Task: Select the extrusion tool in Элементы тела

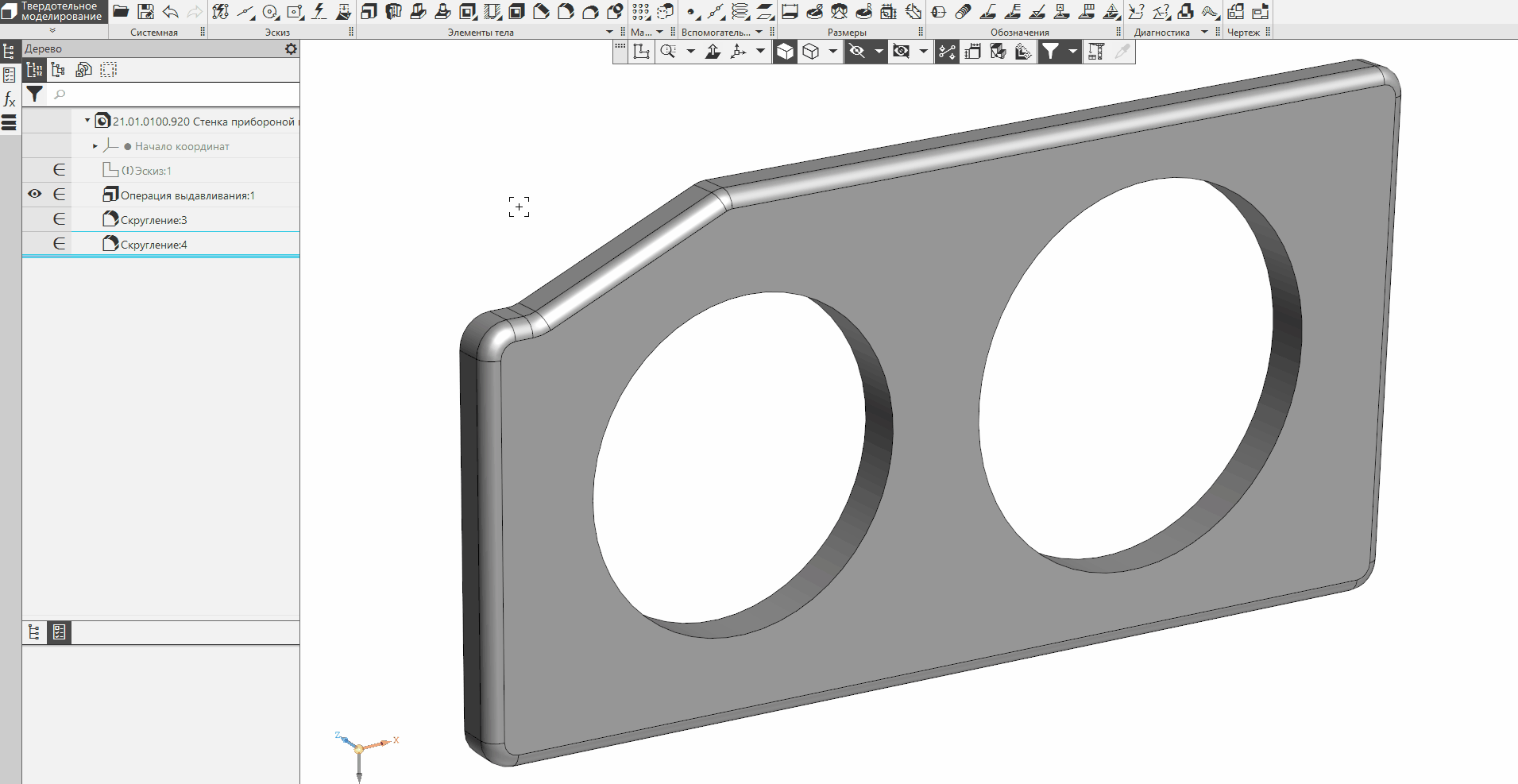Action: pos(369,11)
